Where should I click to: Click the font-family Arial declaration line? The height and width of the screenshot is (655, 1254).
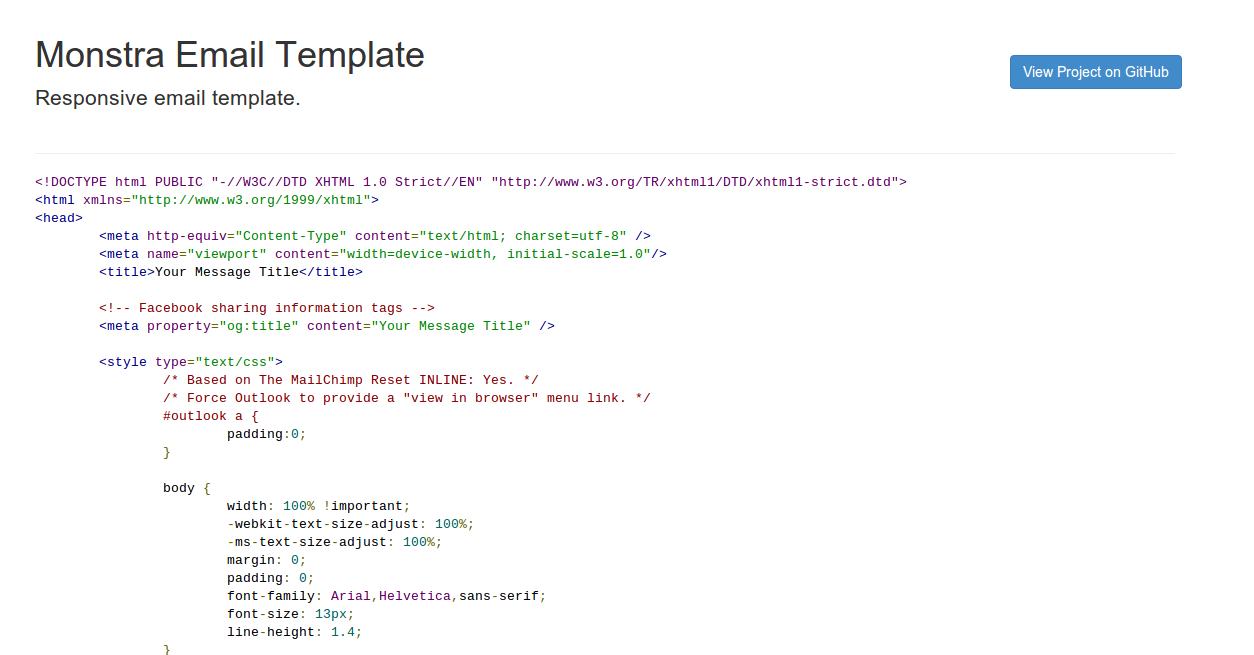click(x=386, y=596)
